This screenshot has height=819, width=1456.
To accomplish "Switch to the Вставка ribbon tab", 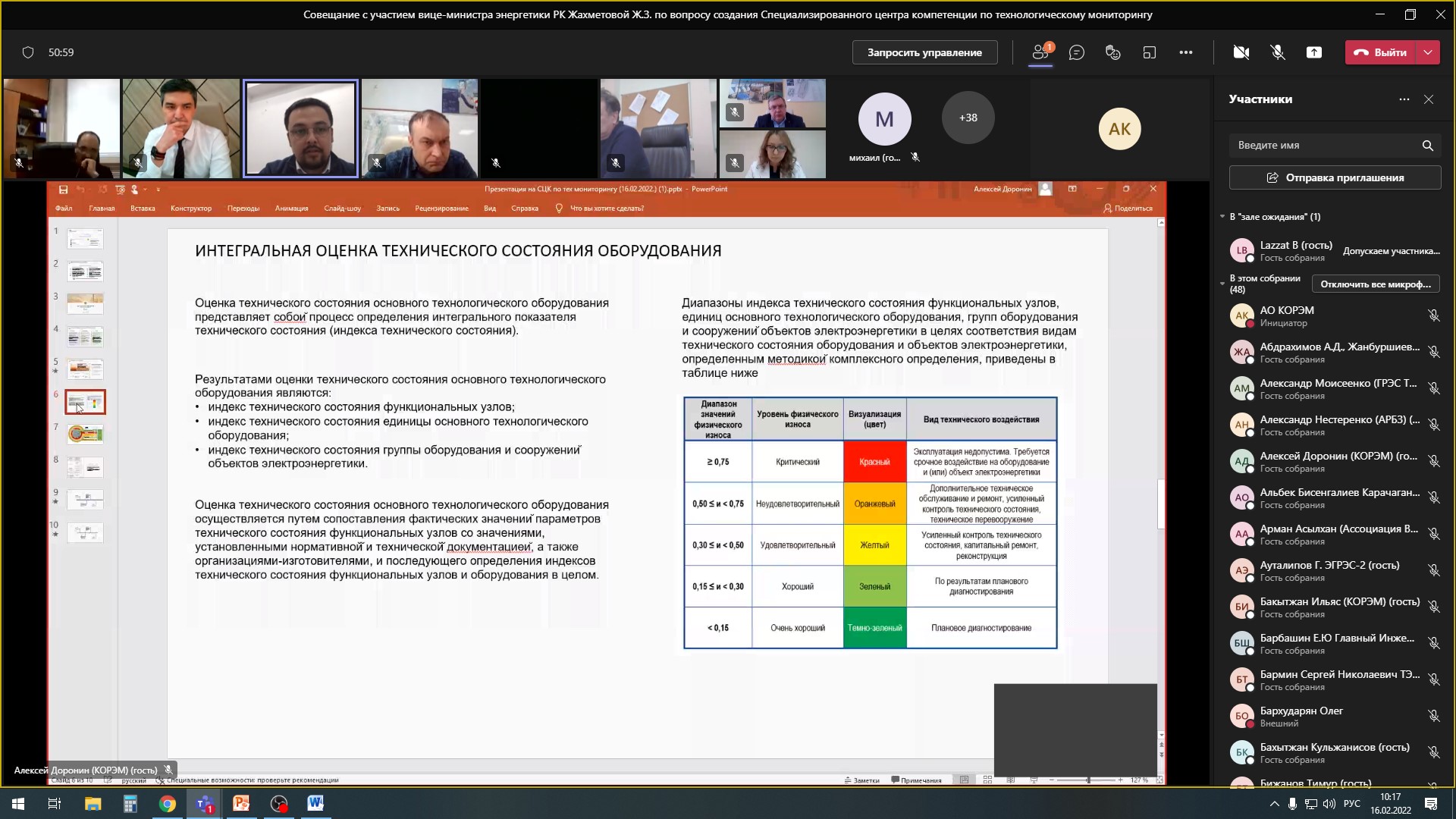I will point(143,209).
